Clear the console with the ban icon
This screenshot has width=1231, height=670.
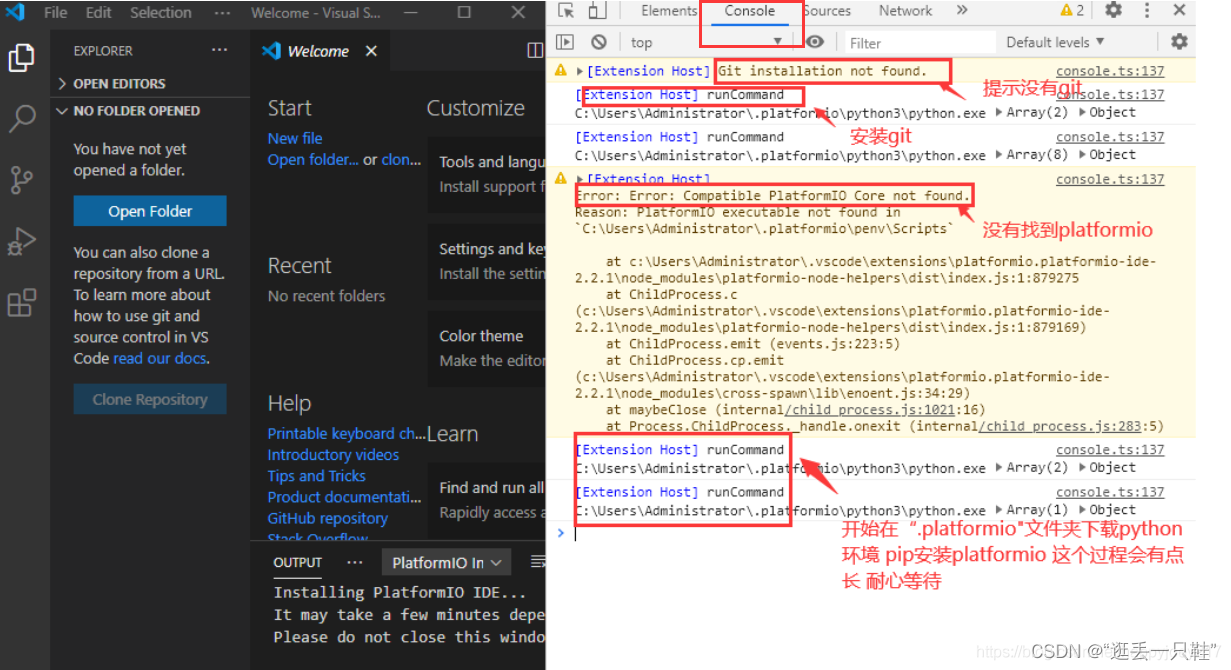click(598, 42)
